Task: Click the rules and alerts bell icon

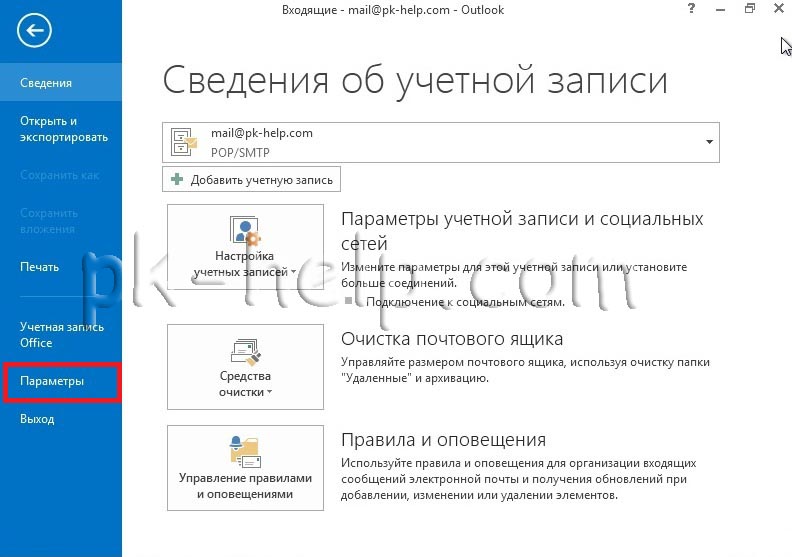Action: [x=245, y=451]
